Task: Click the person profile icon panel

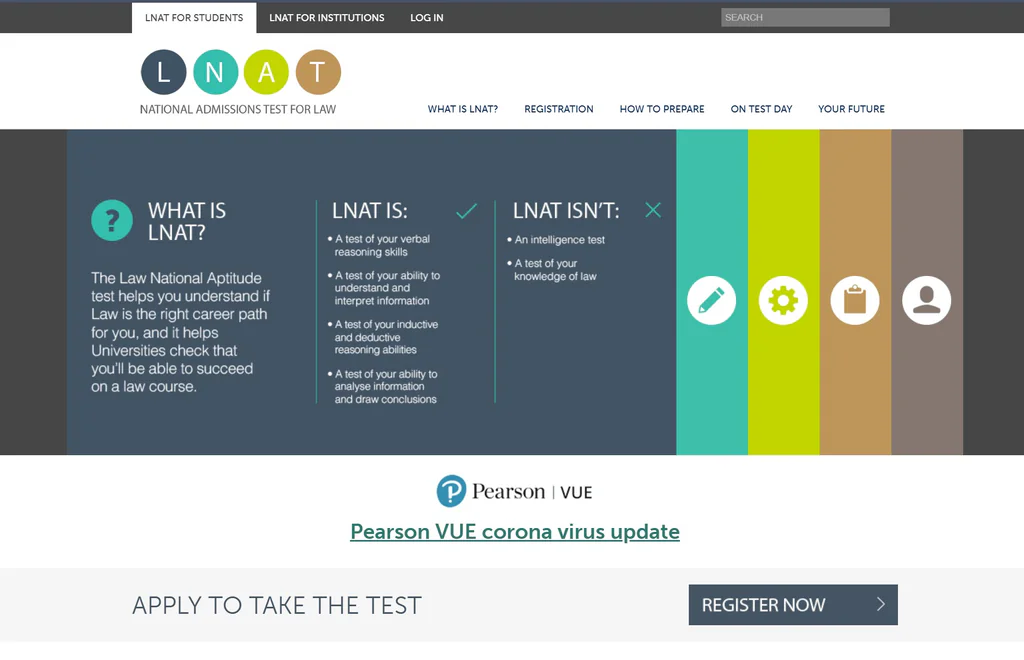Action: (927, 300)
